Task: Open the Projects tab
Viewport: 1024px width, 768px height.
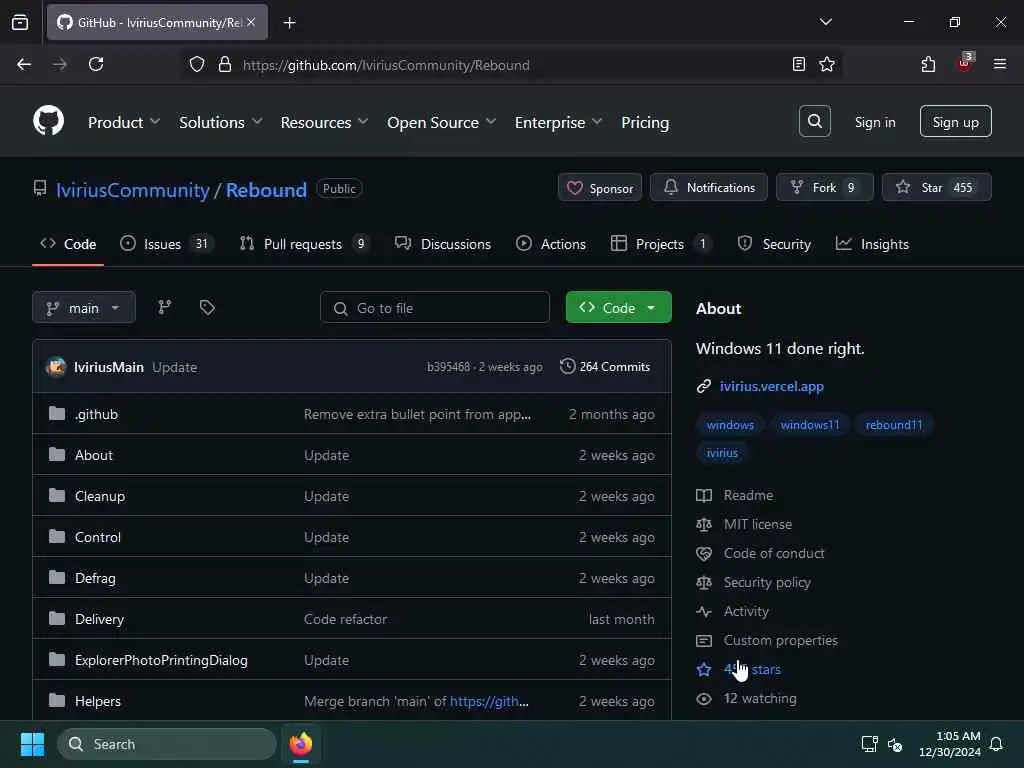Action: point(661,244)
